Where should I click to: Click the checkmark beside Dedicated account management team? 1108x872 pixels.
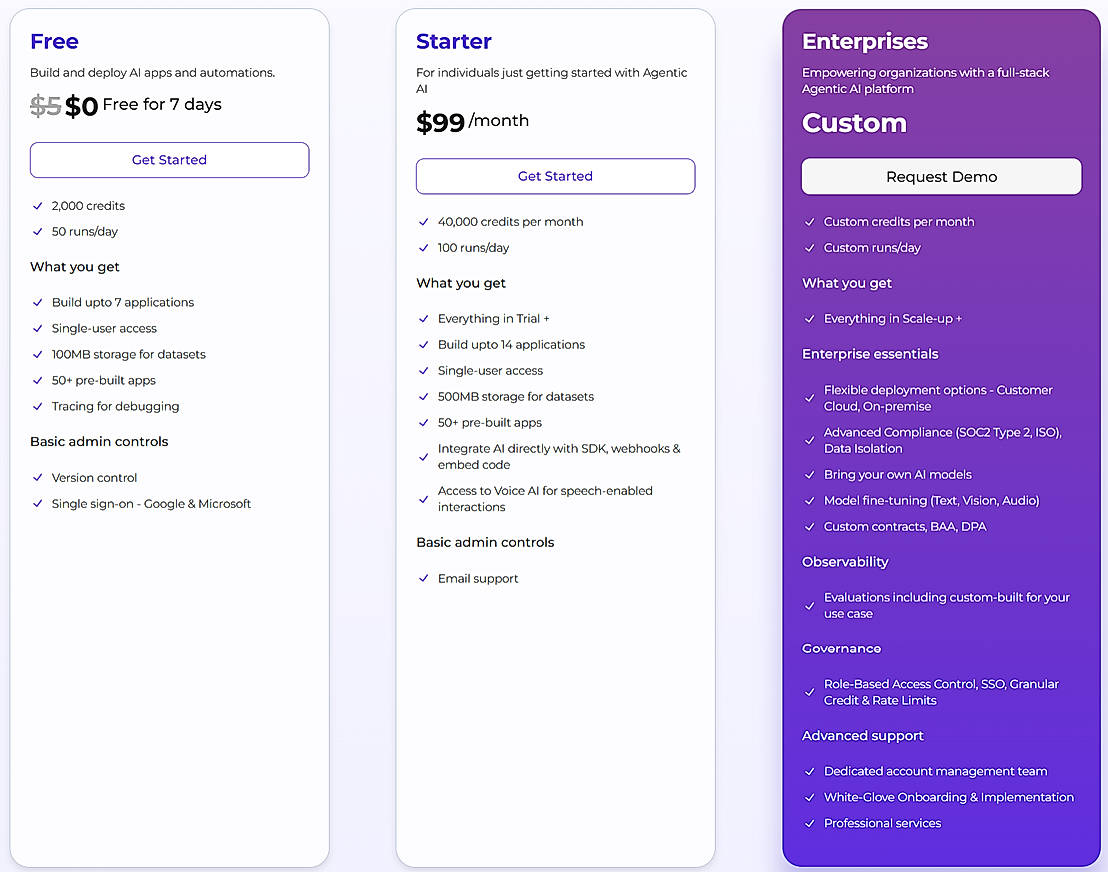(x=809, y=772)
